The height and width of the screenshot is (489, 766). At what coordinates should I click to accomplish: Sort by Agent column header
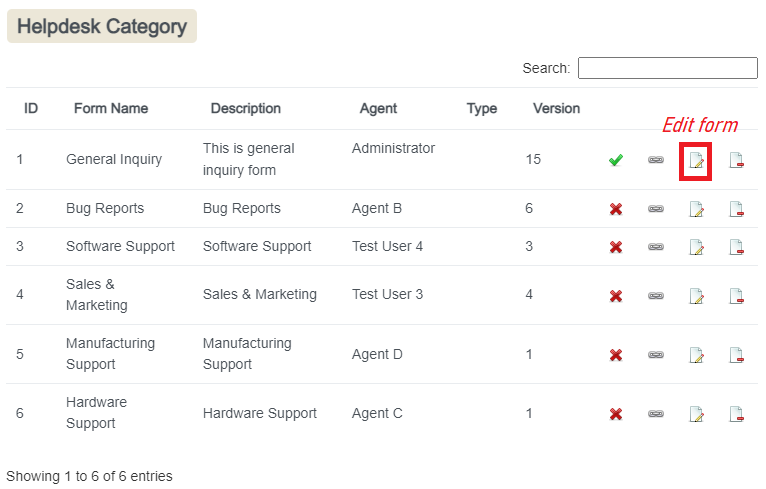click(378, 108)
